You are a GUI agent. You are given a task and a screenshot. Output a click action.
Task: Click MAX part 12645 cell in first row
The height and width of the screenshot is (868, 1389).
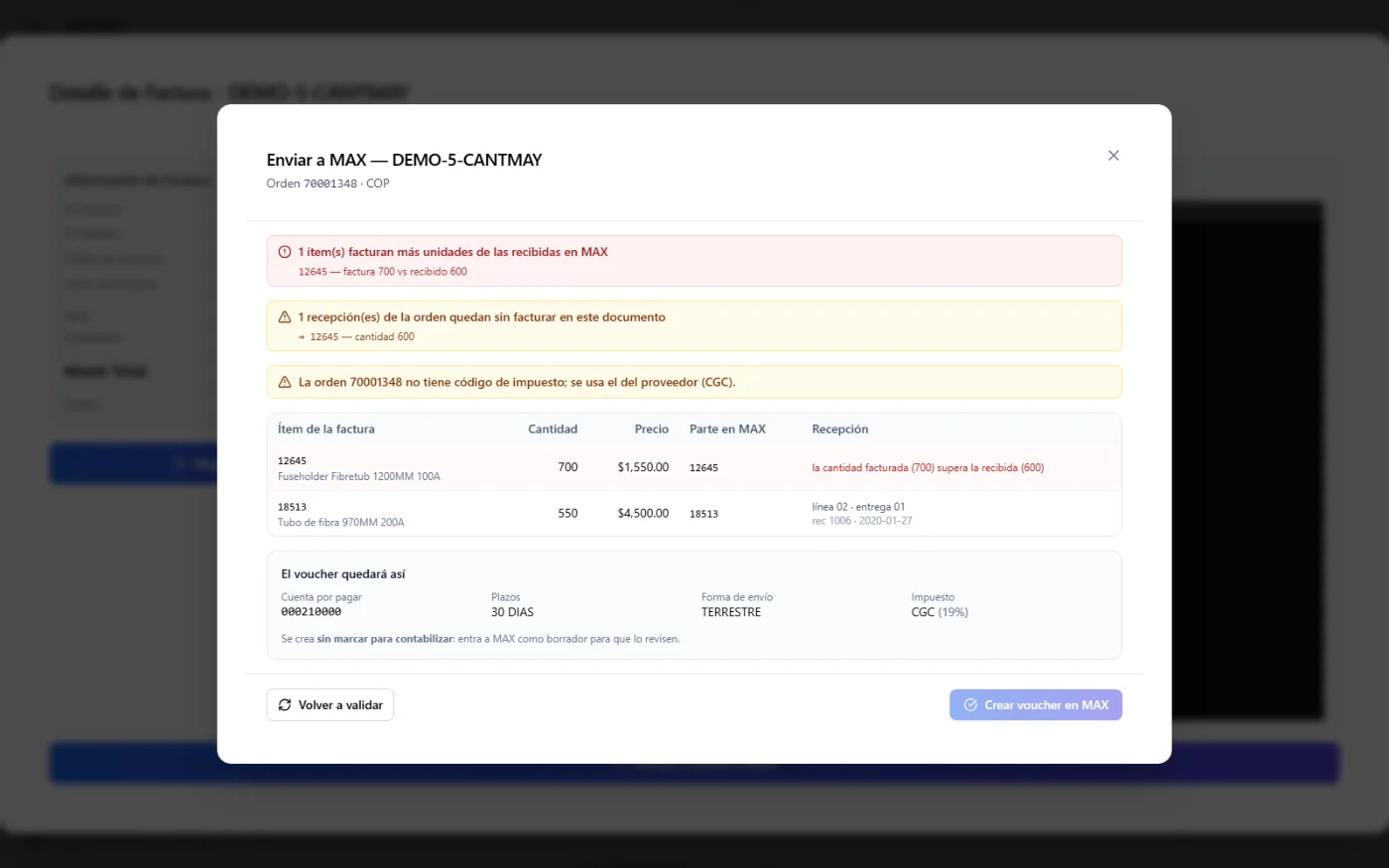coord(703,468)
